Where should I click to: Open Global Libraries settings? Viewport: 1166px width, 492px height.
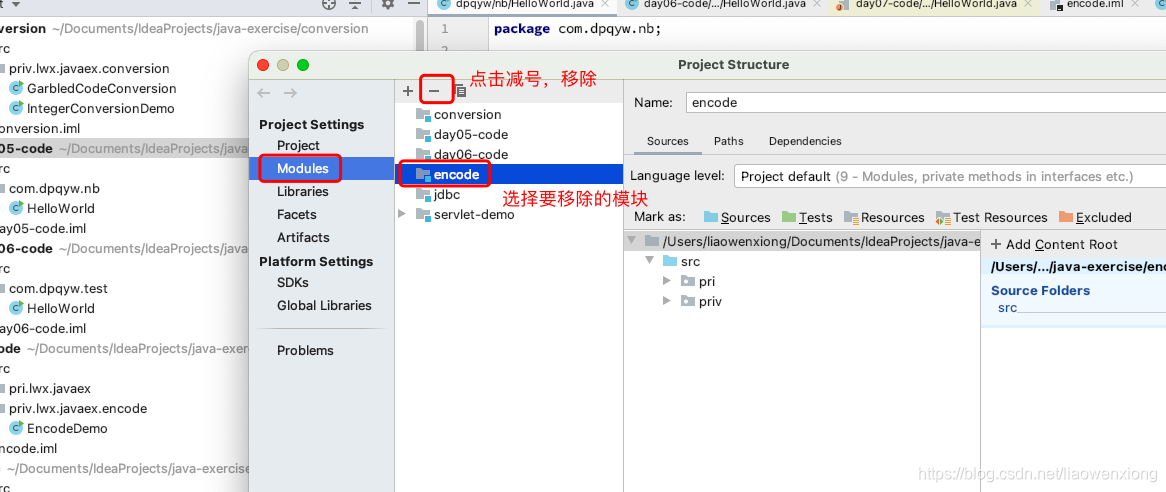[324, 305]
